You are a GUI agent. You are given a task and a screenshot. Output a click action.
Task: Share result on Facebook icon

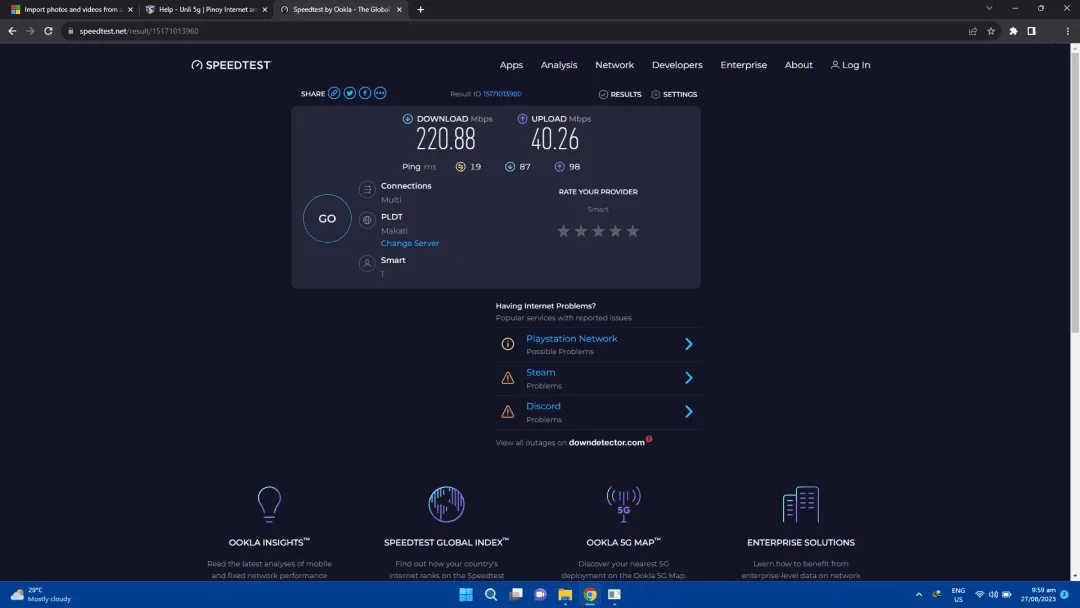[365, 93]
